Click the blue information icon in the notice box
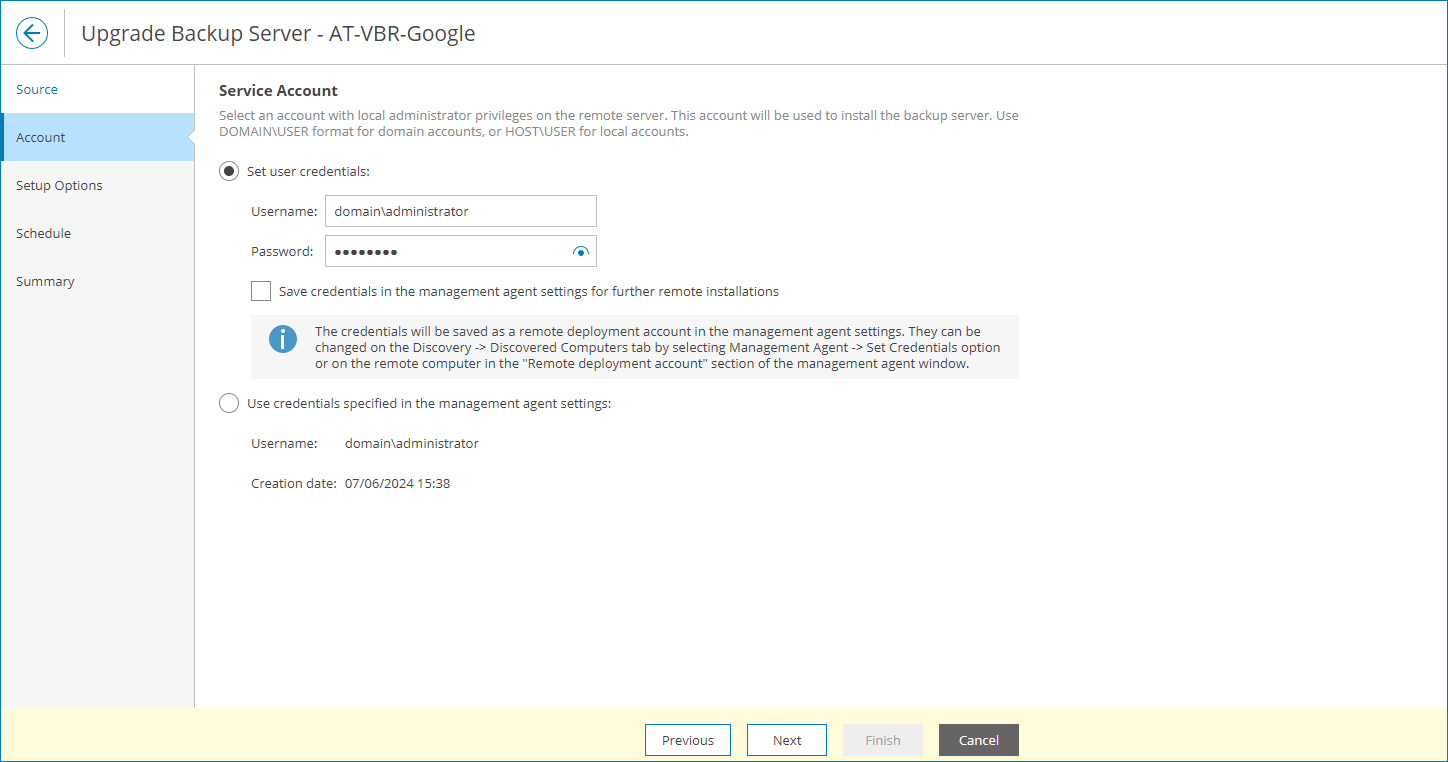Image resolution: width=1448 pixels, height=762 pixels. pyautogui.click(x=282, y=338)
